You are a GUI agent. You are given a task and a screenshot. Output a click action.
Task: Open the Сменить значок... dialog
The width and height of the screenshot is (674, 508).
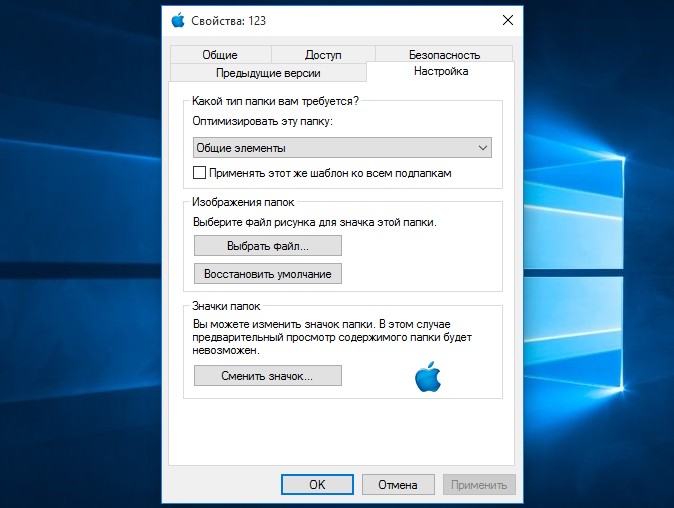coord(268,376)
